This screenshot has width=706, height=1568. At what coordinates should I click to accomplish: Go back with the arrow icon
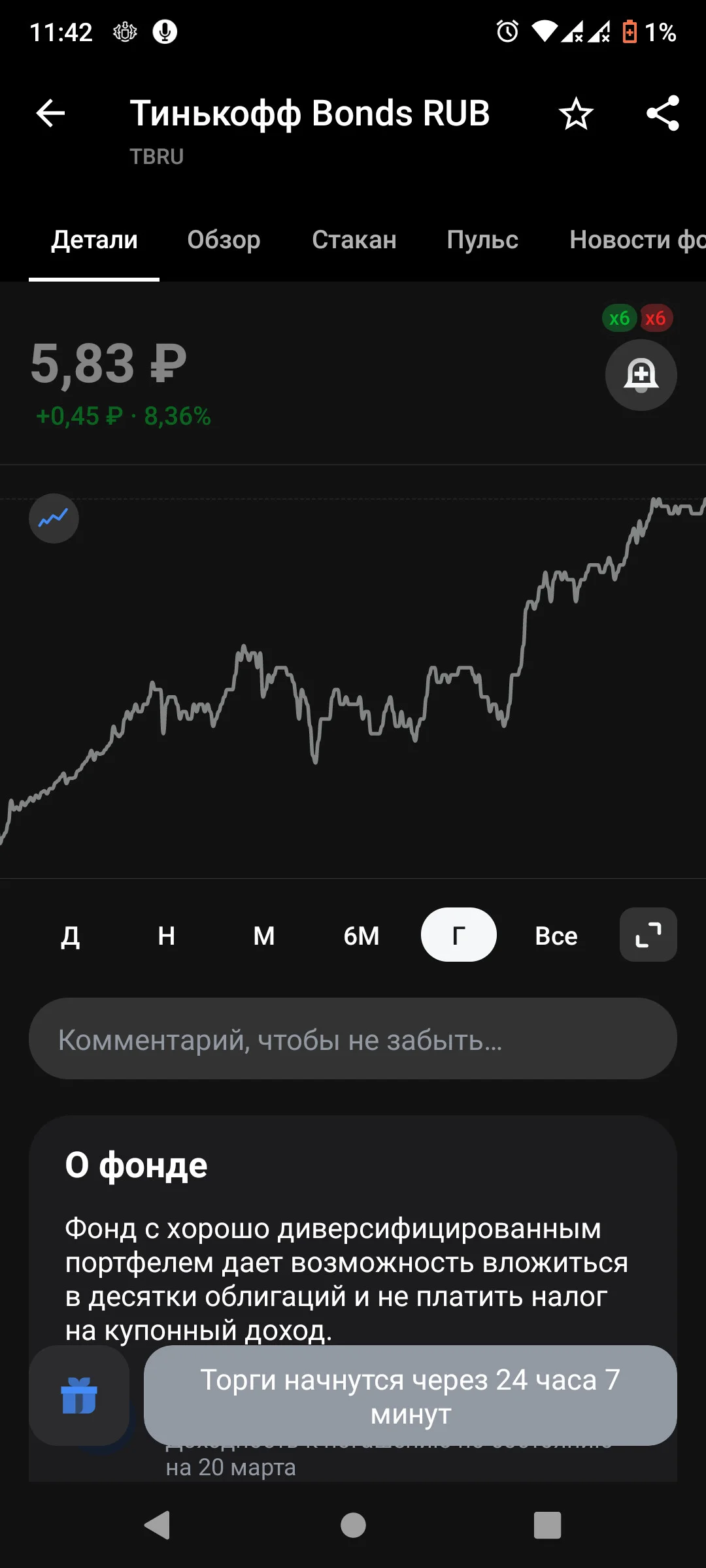point(50,114)
